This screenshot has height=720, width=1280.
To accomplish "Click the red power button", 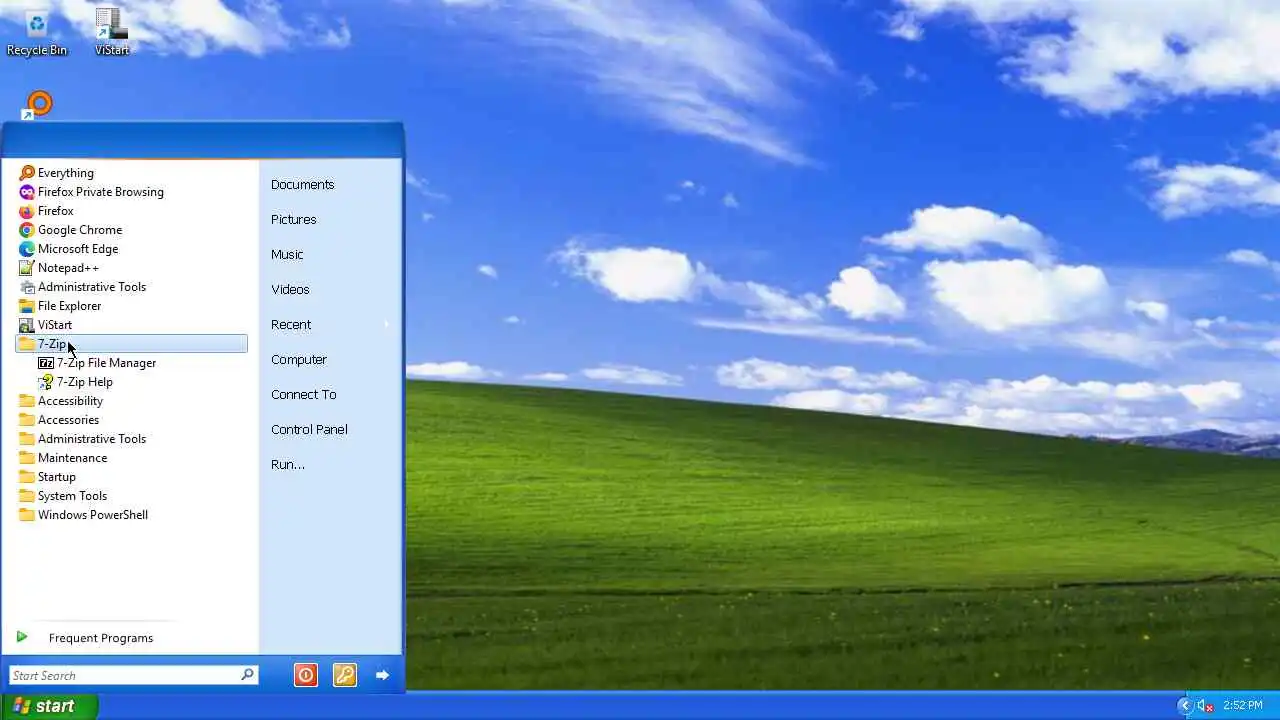I will click(x=305, y=675).
